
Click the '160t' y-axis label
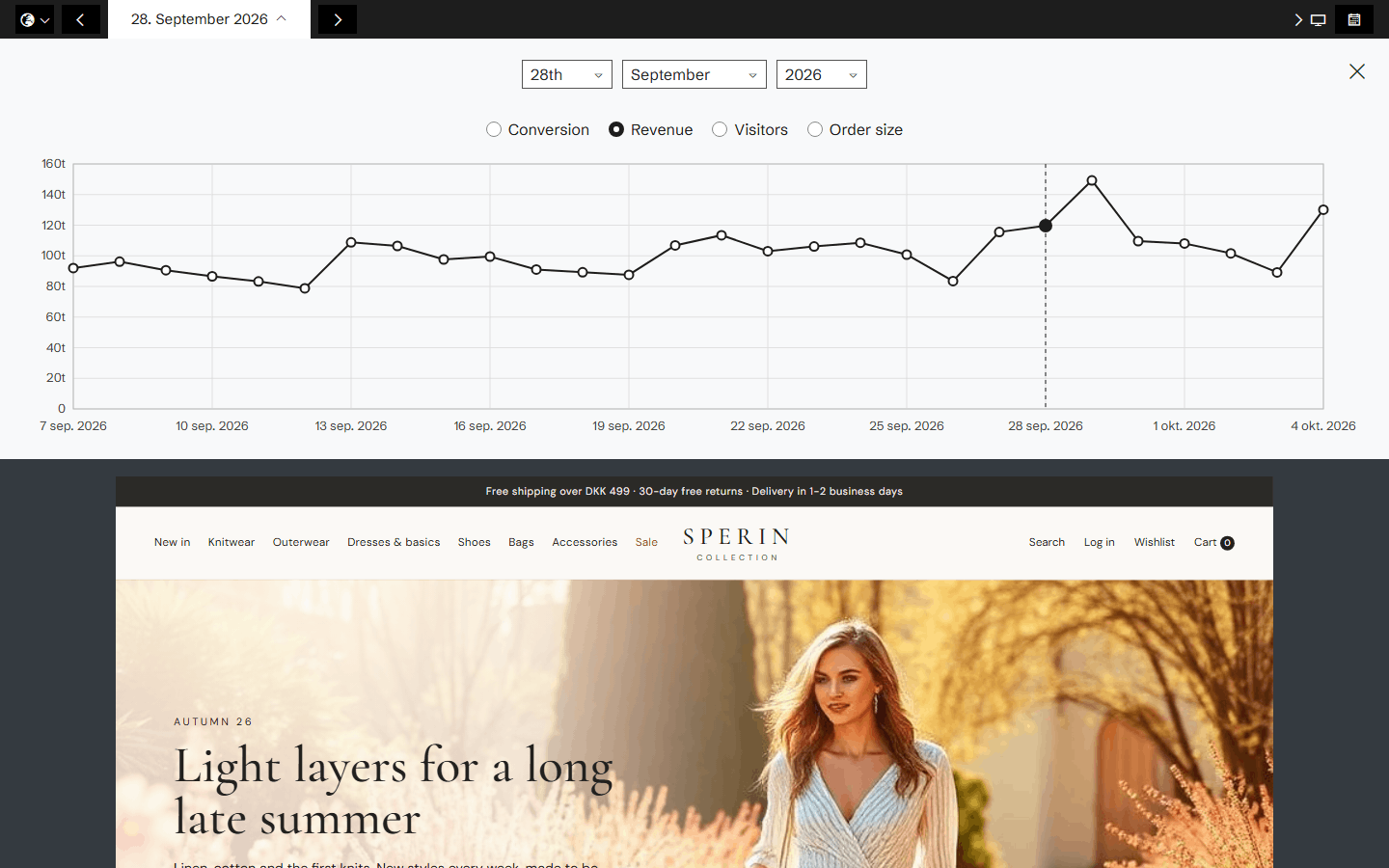coord(53,164)
